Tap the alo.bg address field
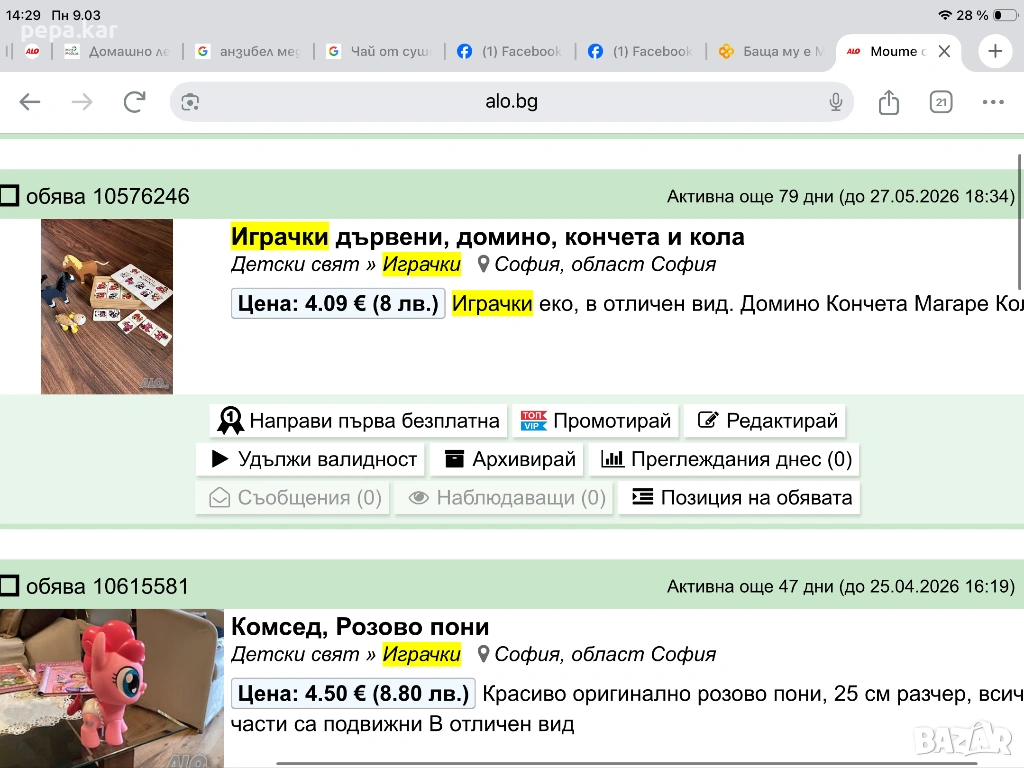This screenshot has width=1024, height=768. (x=511, y=102)
